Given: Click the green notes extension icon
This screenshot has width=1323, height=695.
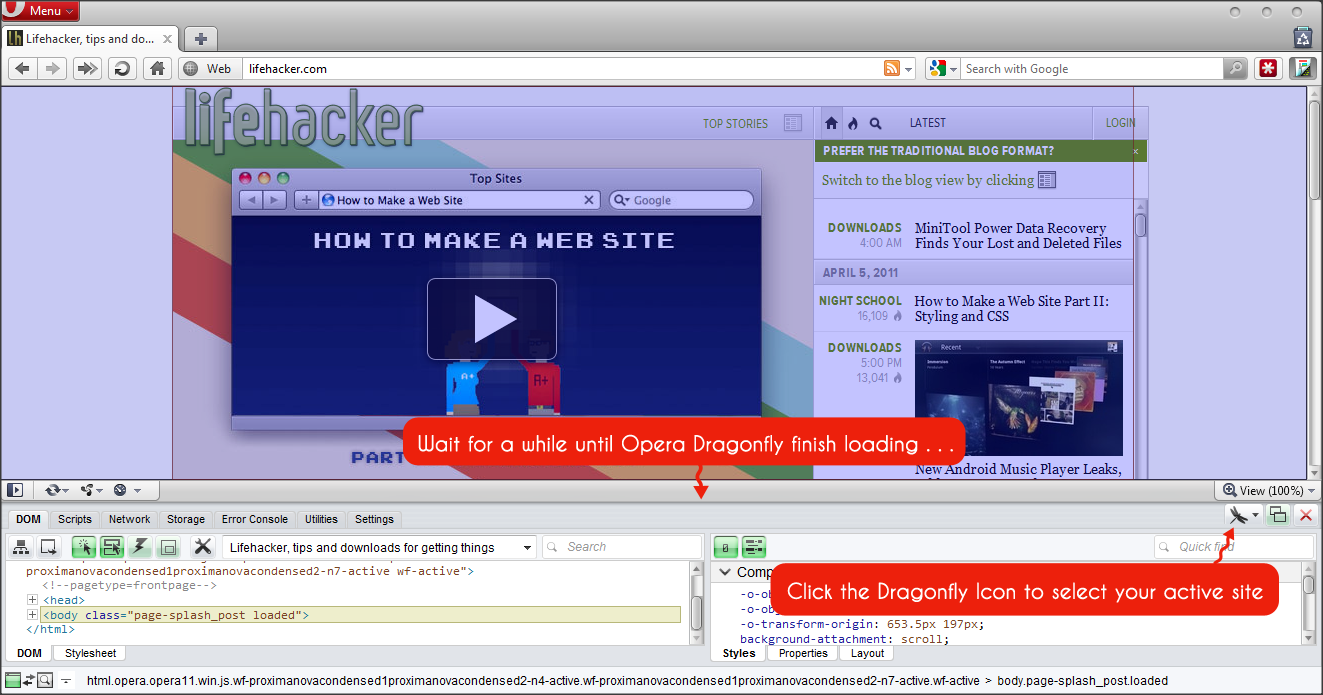Looking at the screenshot, I should coord(1302,69).
